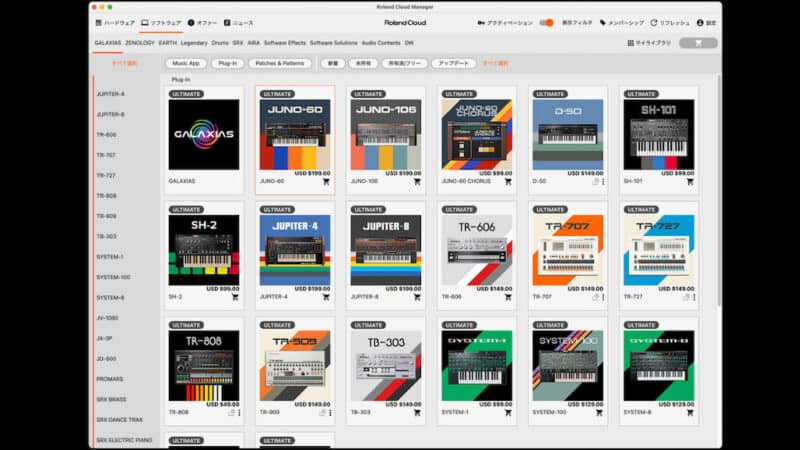Switch to the ZENOLOGY tab
800x450 pixels.
click(x=140, y=43)
